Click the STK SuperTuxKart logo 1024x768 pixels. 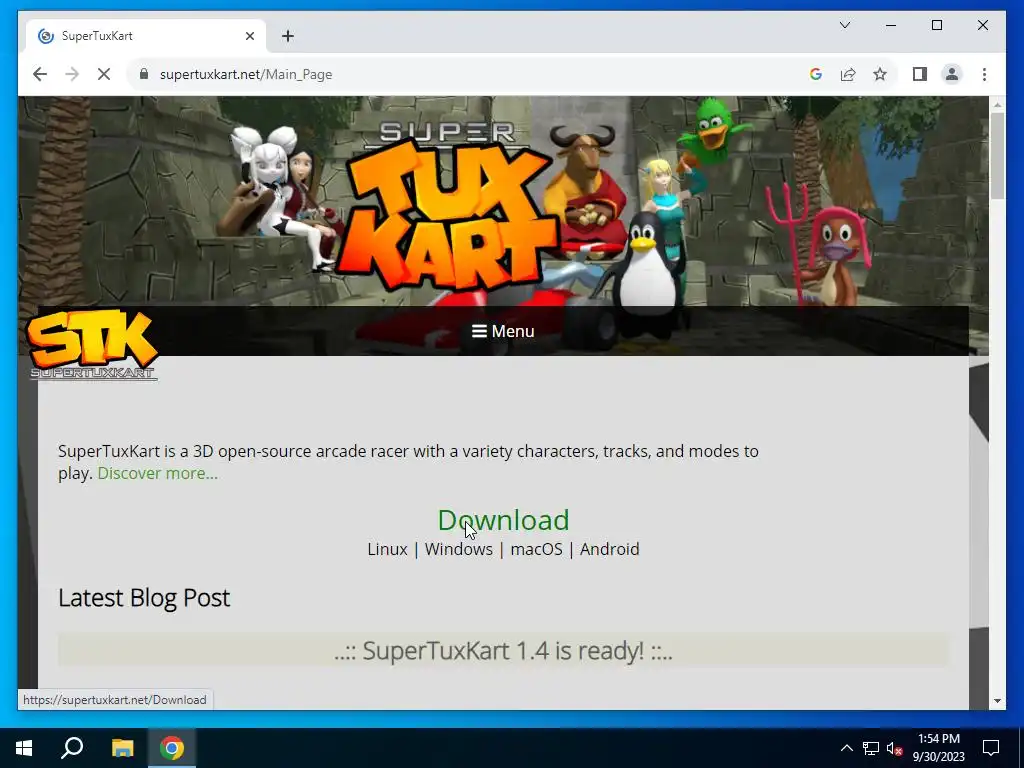(92, 344)
